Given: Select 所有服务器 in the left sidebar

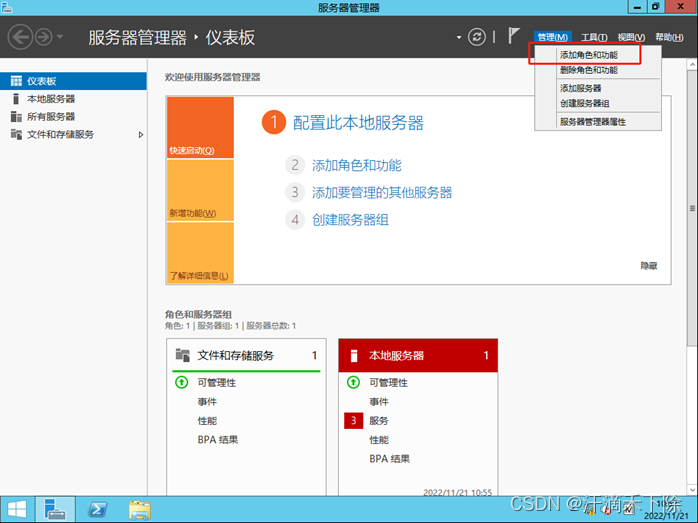Looking at the screenshot, I should [x=73, y=117].
